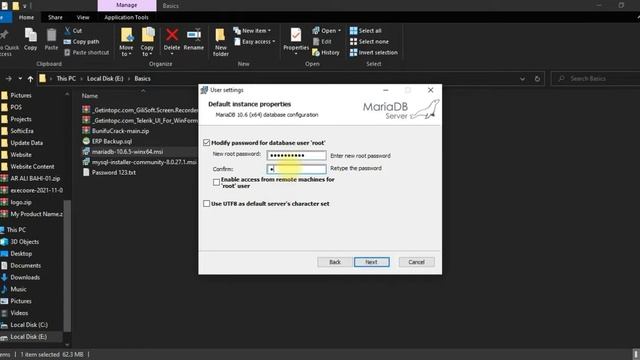The height and width of the screenshot is (360, 640).
Task: Click Local Disk (E:) in the breadcrumb
Action: [105, 79]
